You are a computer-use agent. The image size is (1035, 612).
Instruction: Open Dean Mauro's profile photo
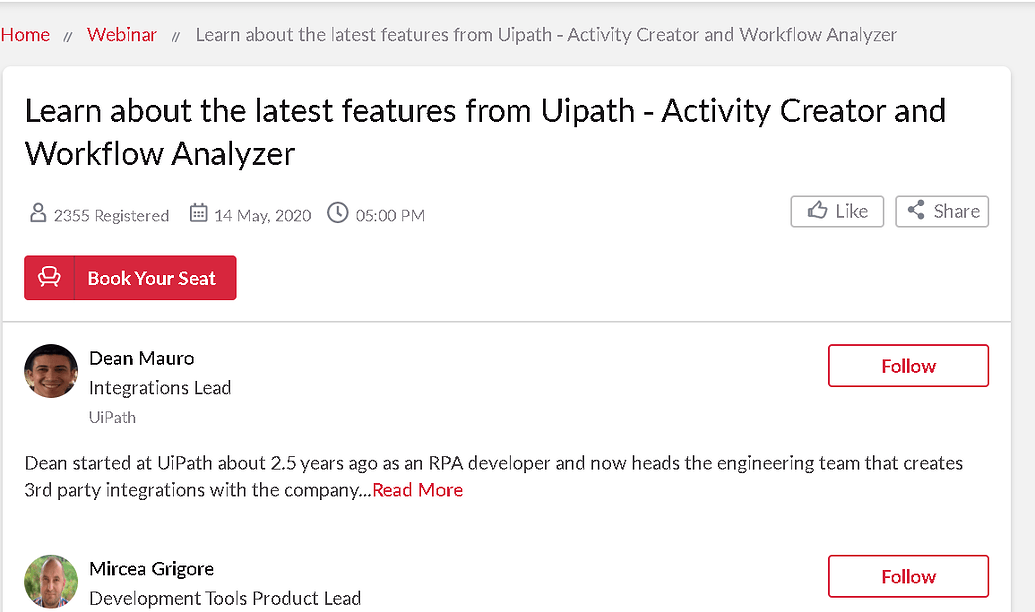click(51, 371)
